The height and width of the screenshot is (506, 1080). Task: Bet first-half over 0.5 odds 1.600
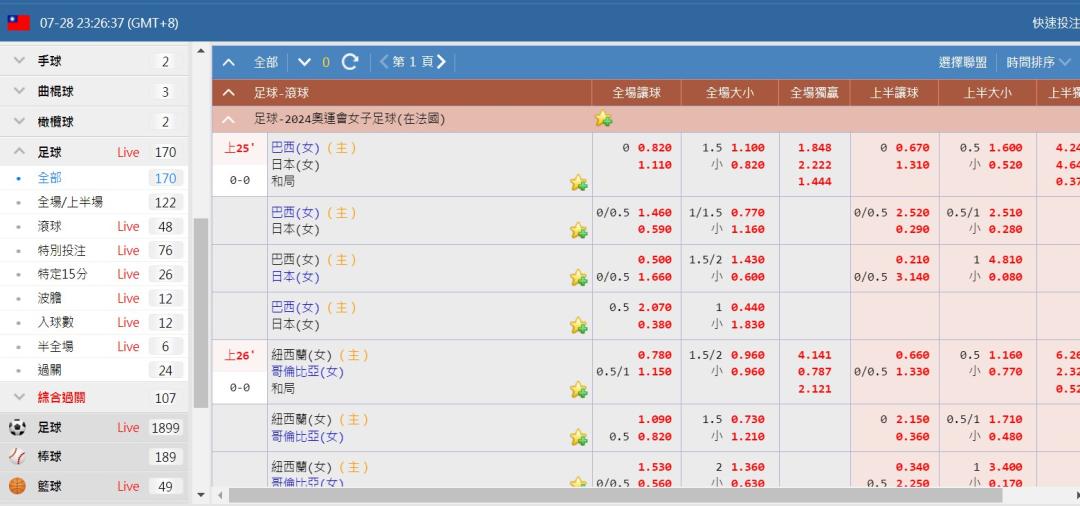click(1006, 147)
